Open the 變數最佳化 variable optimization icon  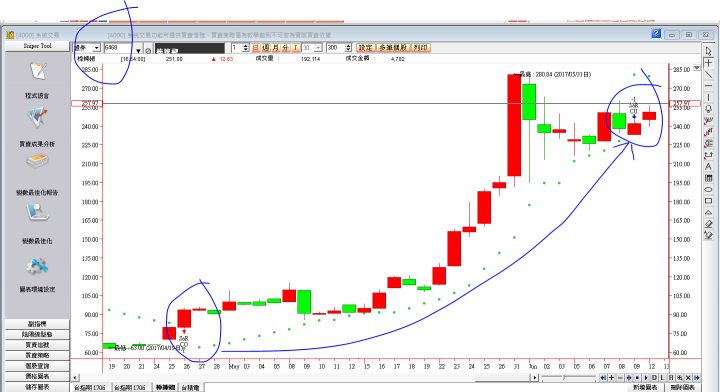point(37,213)
